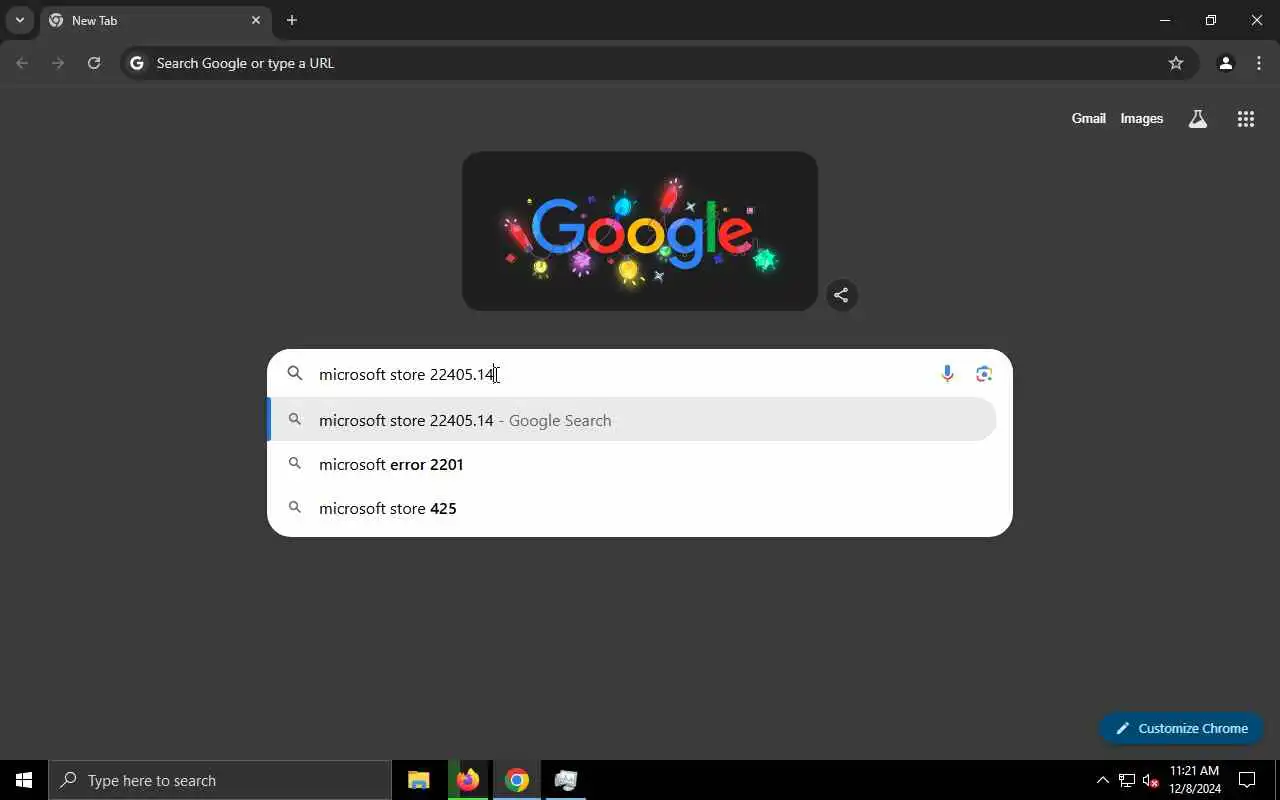Reload the page

click(x=94, y=63)
